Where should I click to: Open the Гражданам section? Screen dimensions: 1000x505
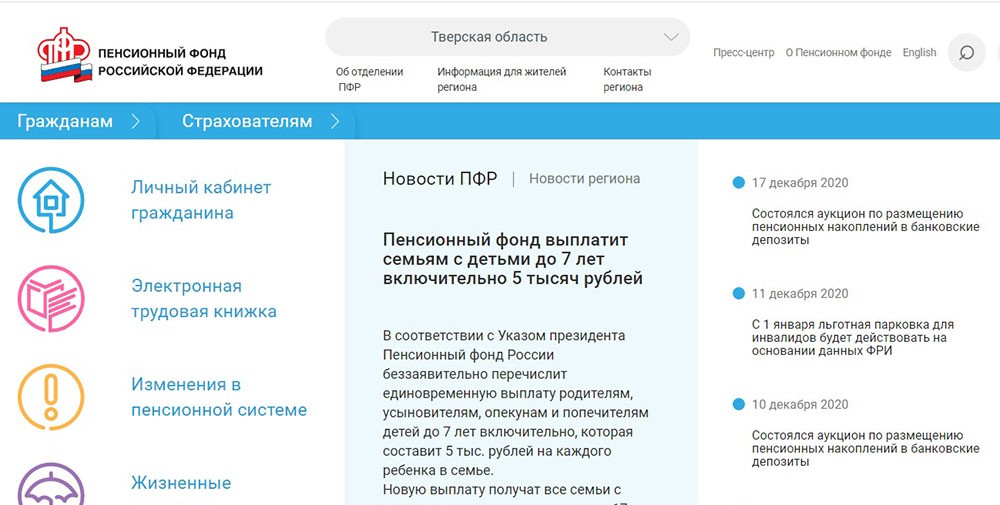[65, 121]
